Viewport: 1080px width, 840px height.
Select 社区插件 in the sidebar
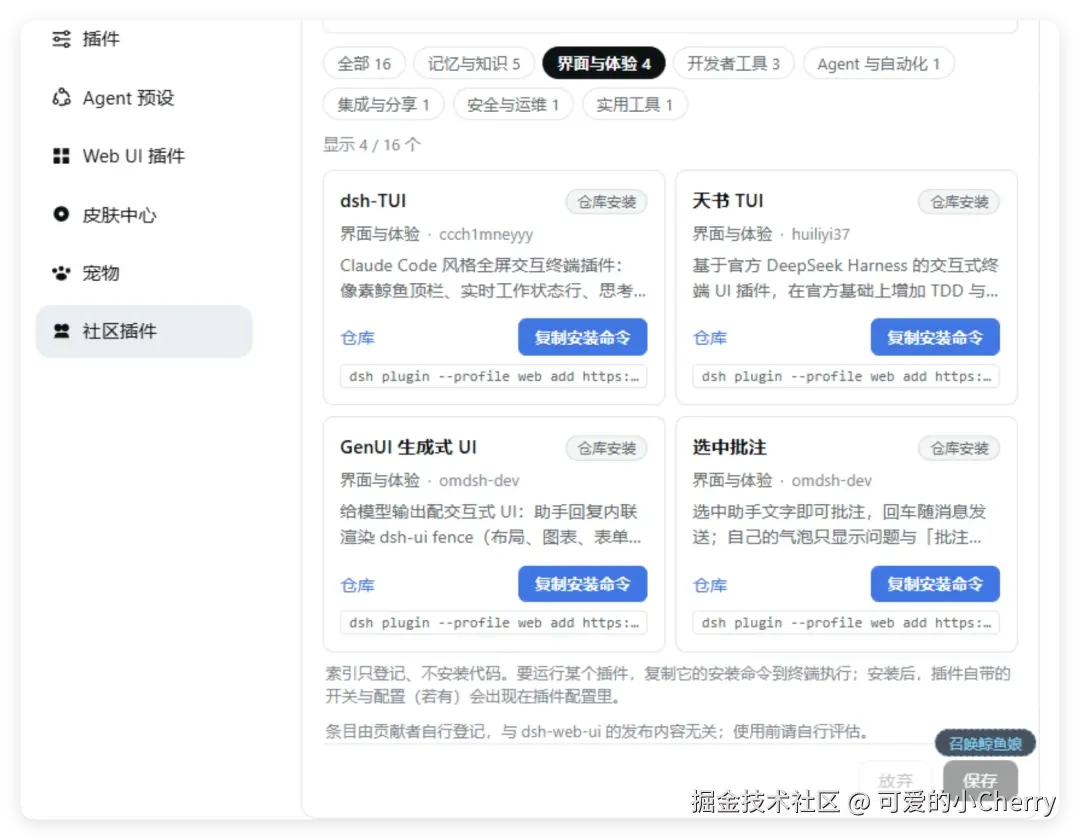(x=144, y=331)
